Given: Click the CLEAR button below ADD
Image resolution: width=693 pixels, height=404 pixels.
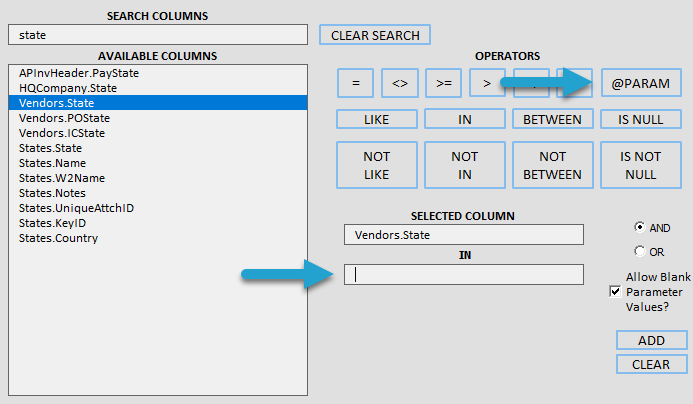Looking at the screenshot, I should [x=651, y=364].
